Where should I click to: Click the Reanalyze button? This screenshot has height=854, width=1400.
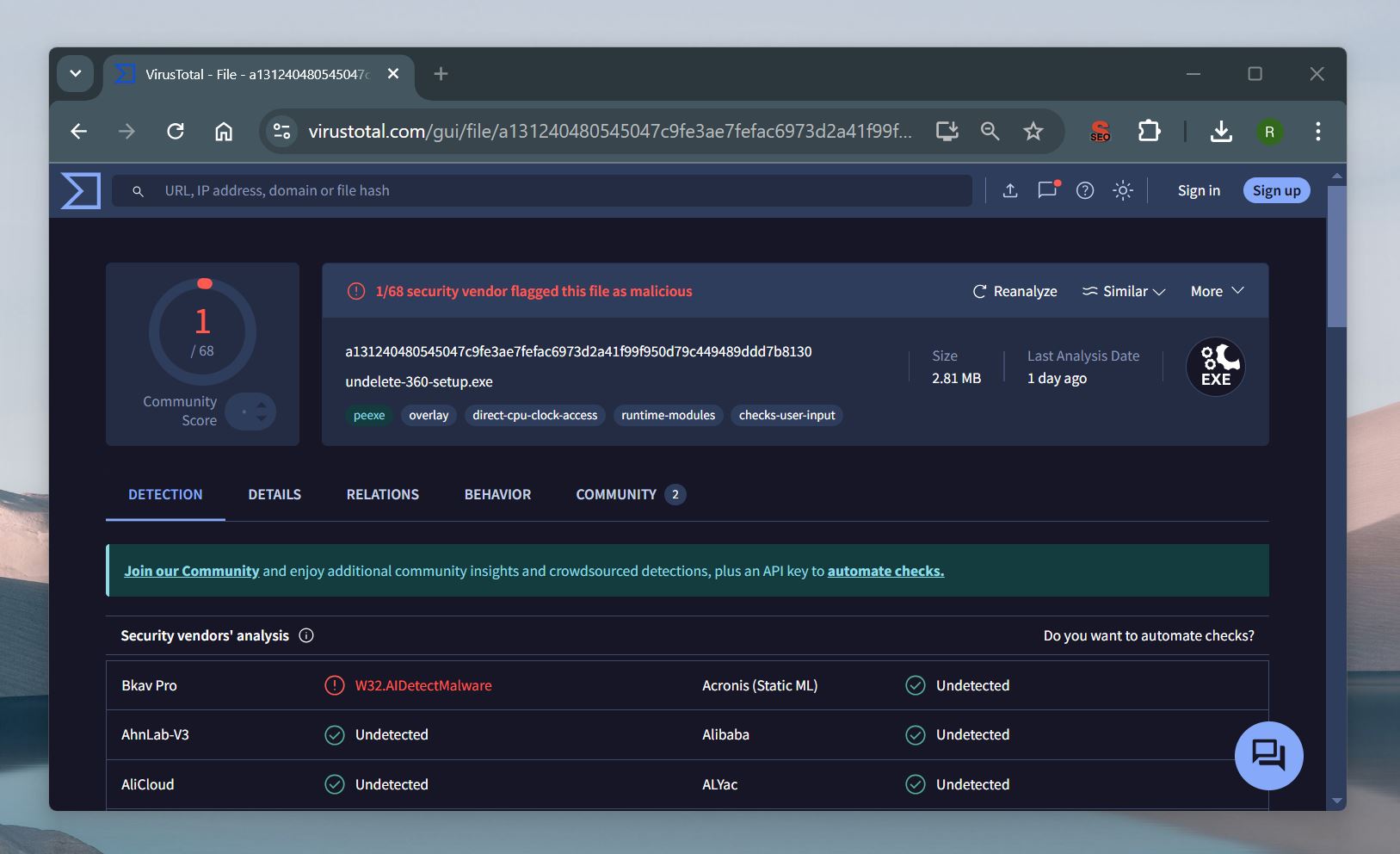tap(1015, 291)
